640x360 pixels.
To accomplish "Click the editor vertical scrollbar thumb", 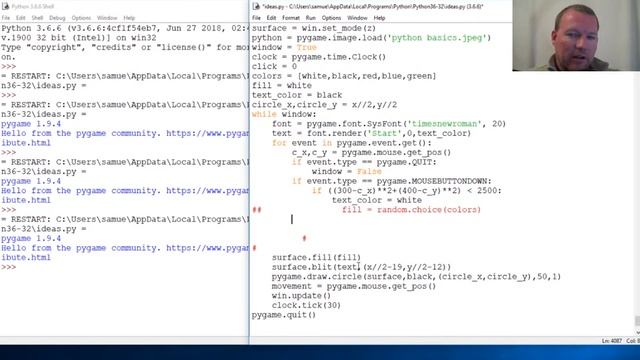I will [x=637, y=321].
